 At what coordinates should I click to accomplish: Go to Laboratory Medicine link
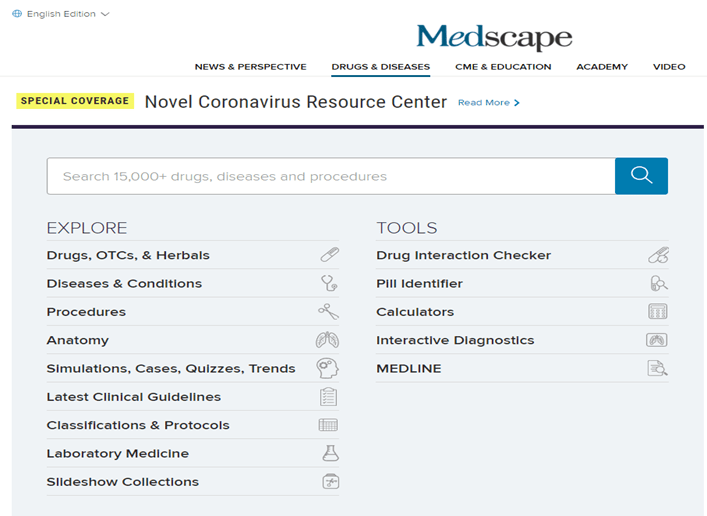coord(118,454)
